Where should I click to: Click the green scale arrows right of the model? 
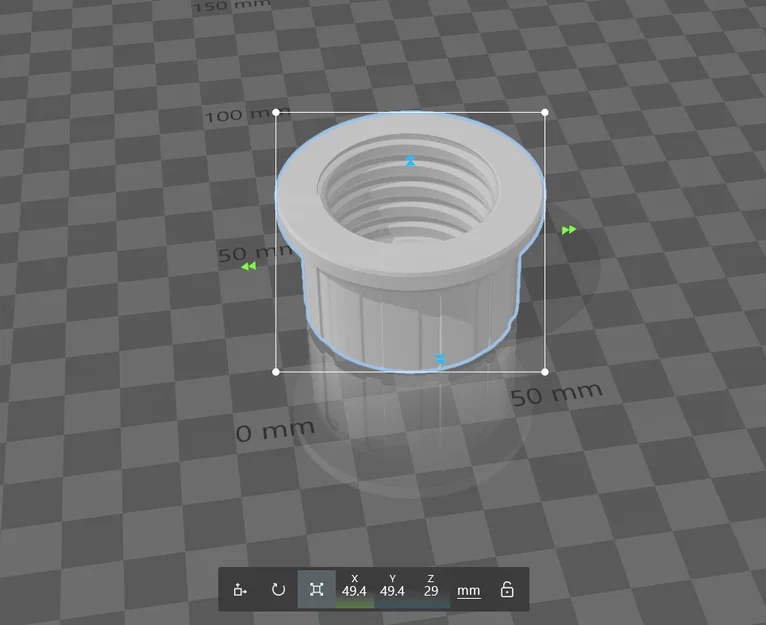(x=569, y=230)
